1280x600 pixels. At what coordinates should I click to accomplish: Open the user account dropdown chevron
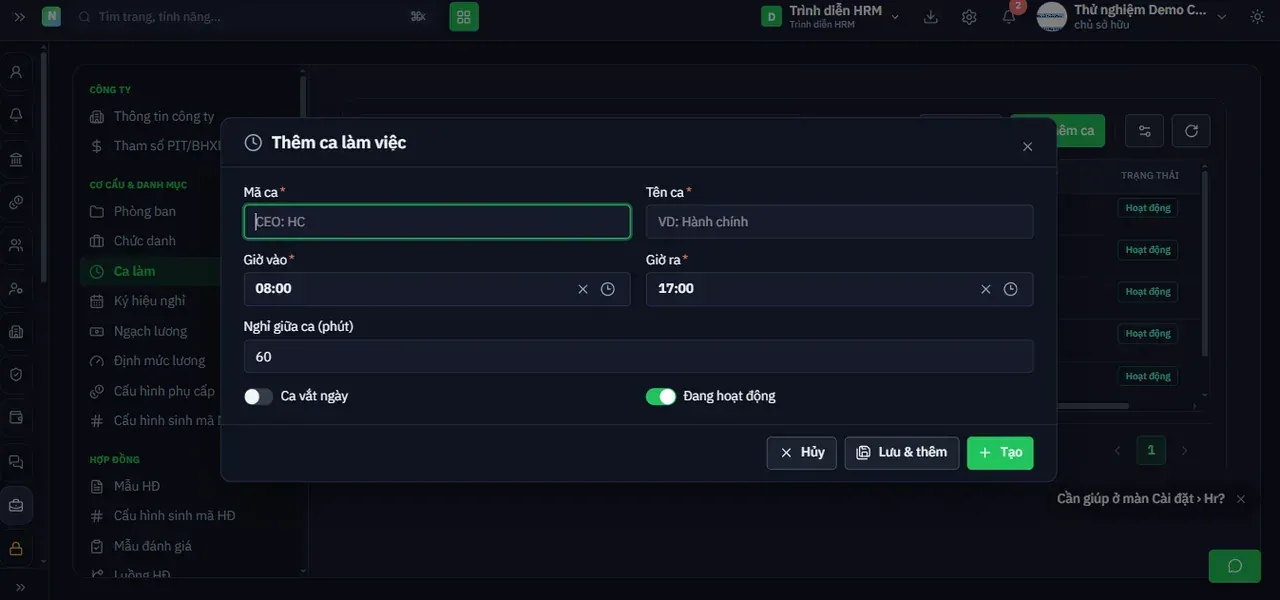(x=1222, y=17)
